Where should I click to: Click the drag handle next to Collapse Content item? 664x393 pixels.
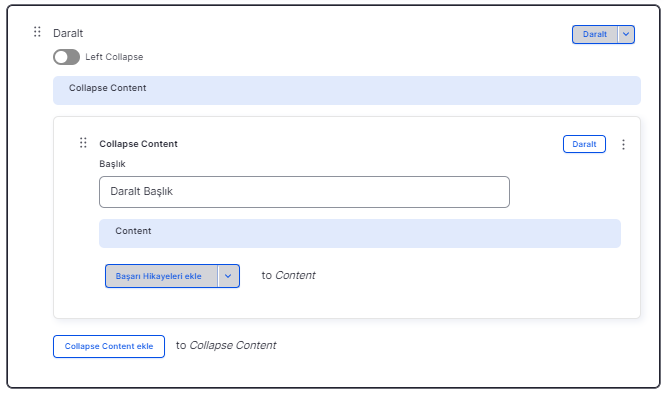(x=83, y=143)
